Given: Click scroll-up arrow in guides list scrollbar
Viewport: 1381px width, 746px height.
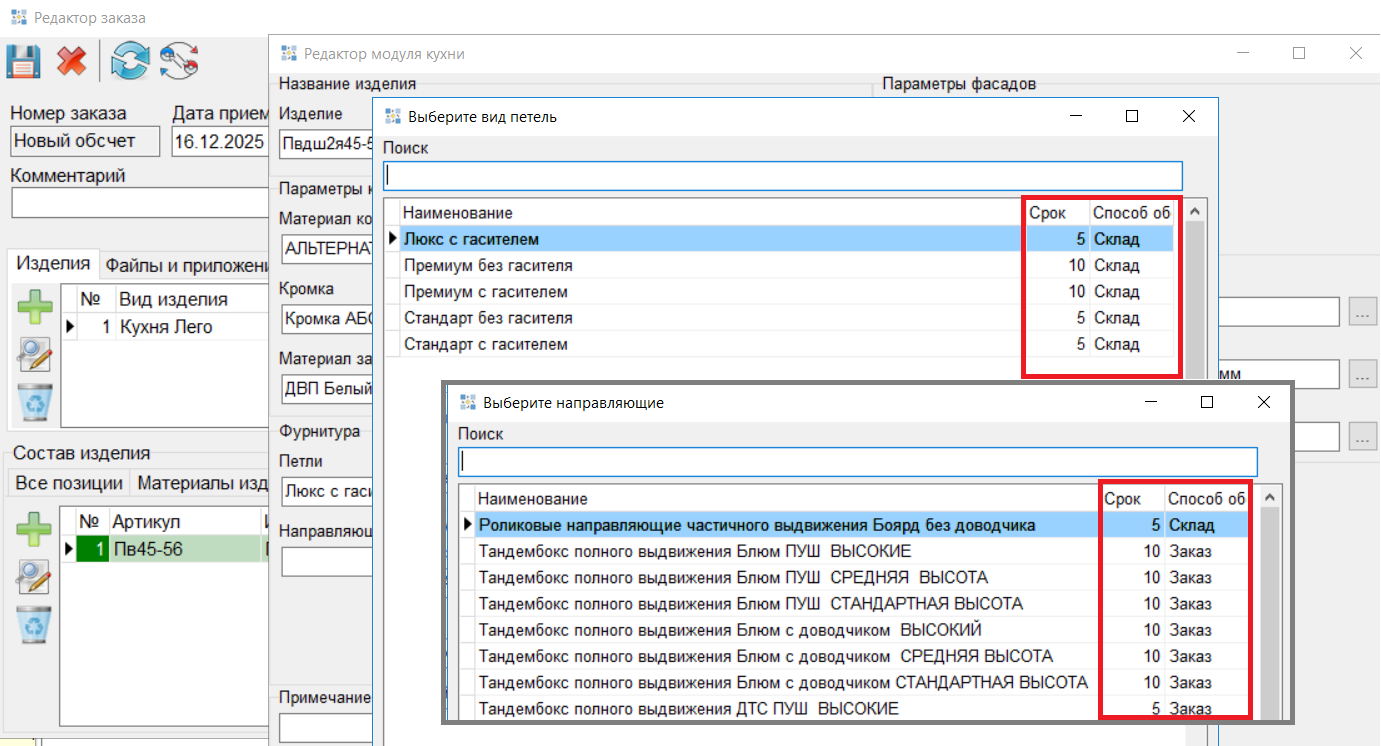Looking at the screenshot, I should point(1270,498).
